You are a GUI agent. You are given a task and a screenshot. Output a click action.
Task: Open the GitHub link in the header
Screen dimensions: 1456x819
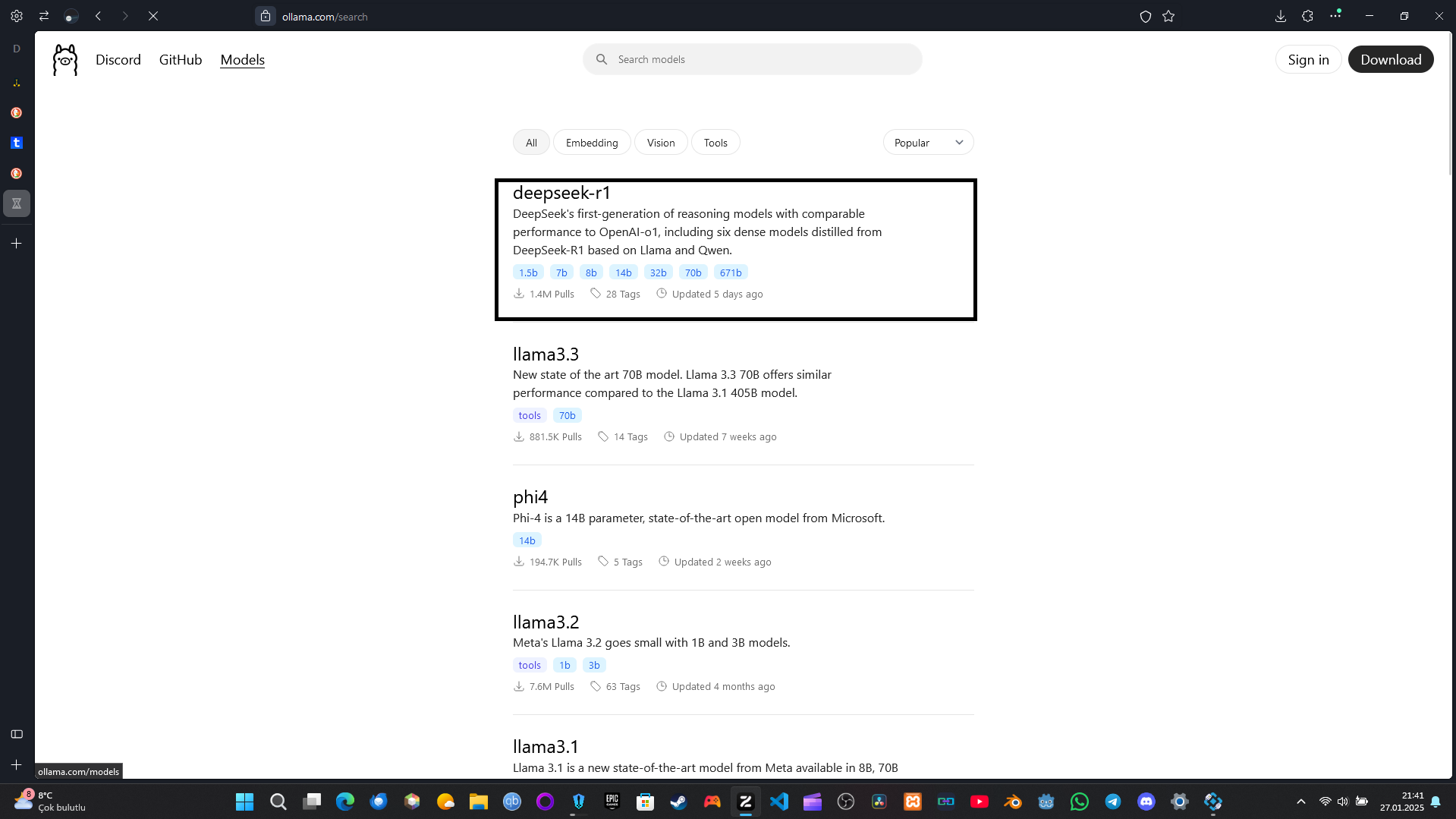pos(181,59)
